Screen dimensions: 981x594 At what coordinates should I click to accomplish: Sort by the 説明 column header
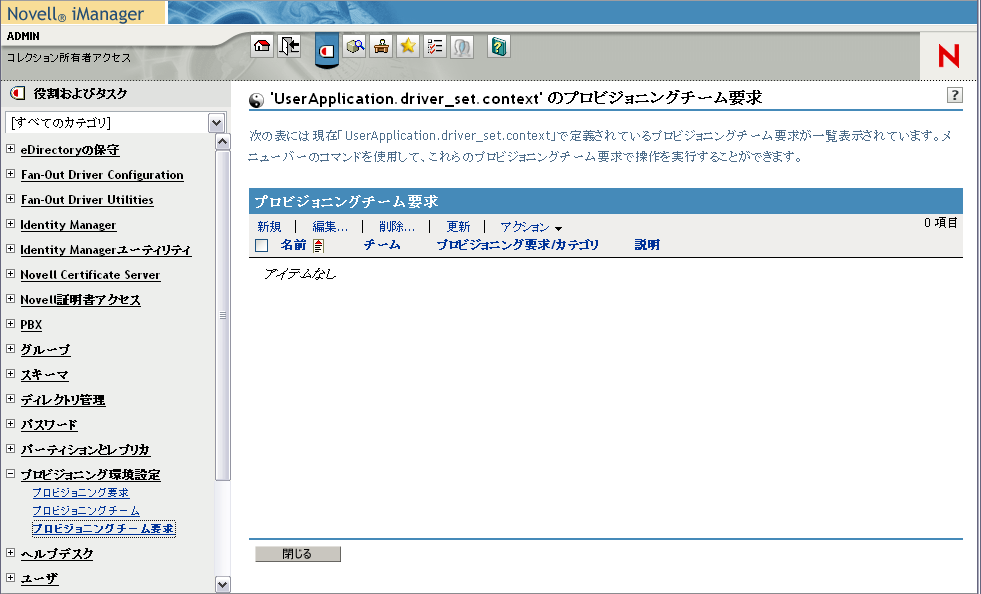(x=647, y=245)
